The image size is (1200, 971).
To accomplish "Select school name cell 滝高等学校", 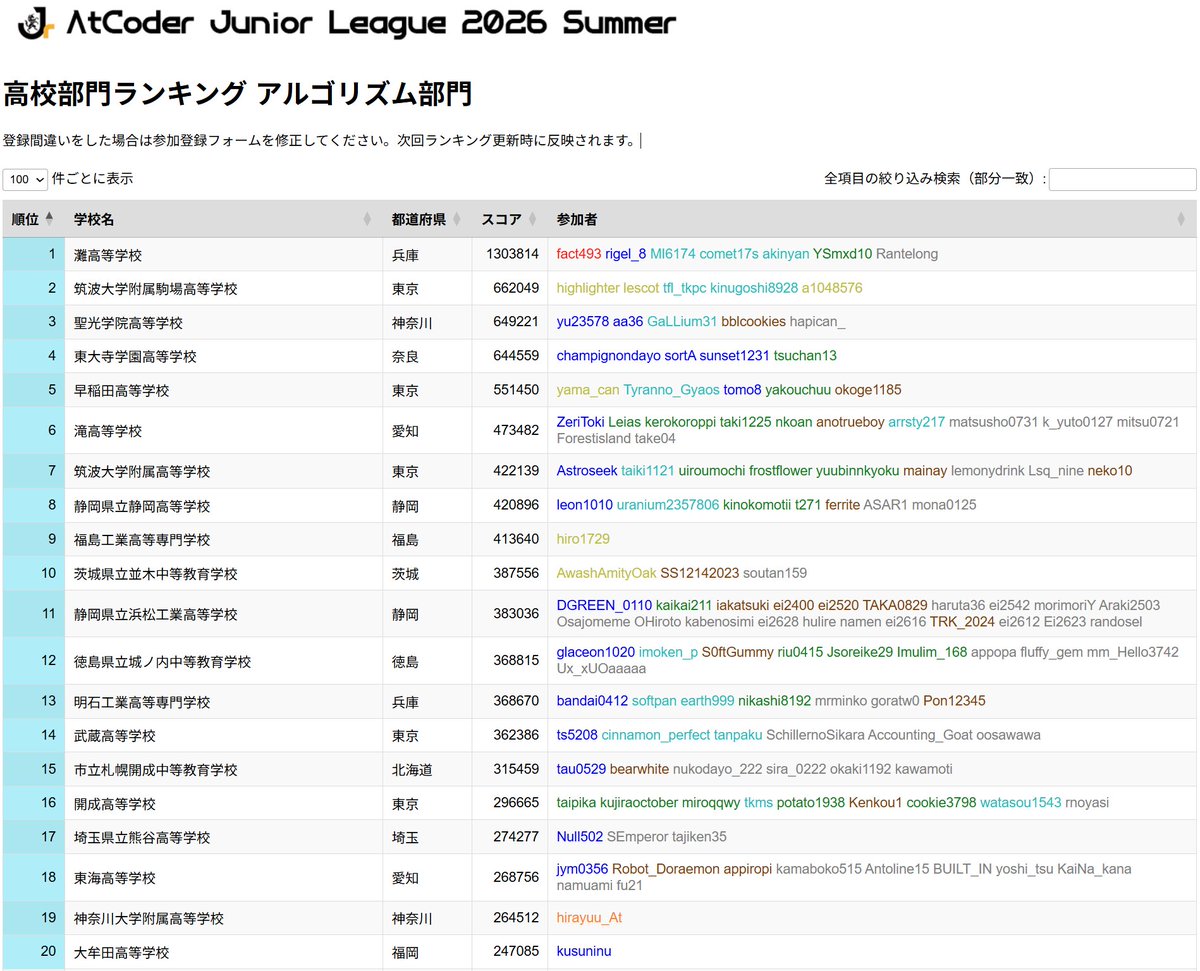I will click(224, 431).
